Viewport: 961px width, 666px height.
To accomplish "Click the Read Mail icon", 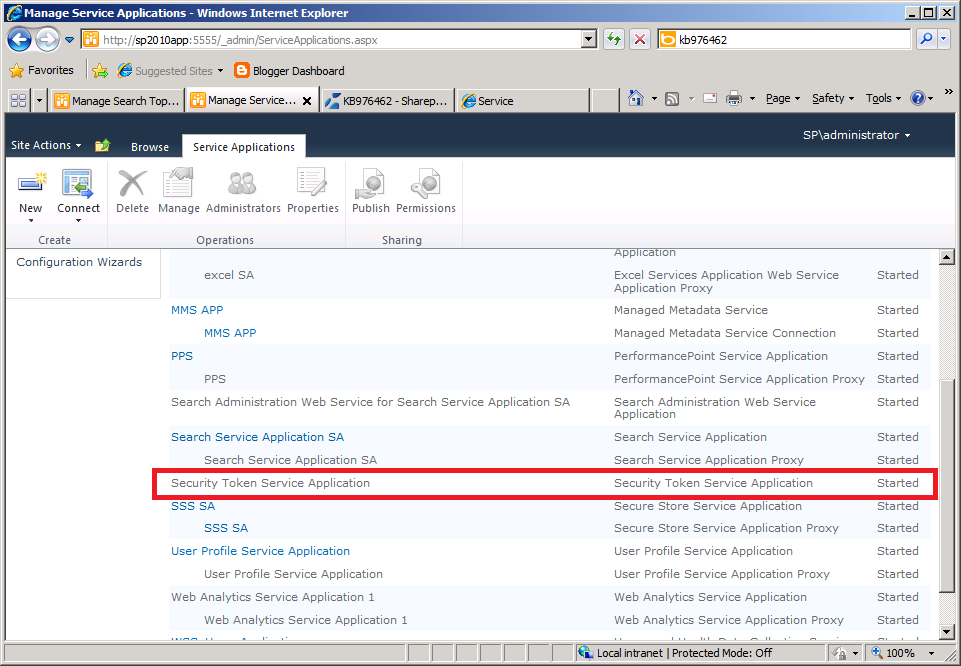I will point(710,98).
